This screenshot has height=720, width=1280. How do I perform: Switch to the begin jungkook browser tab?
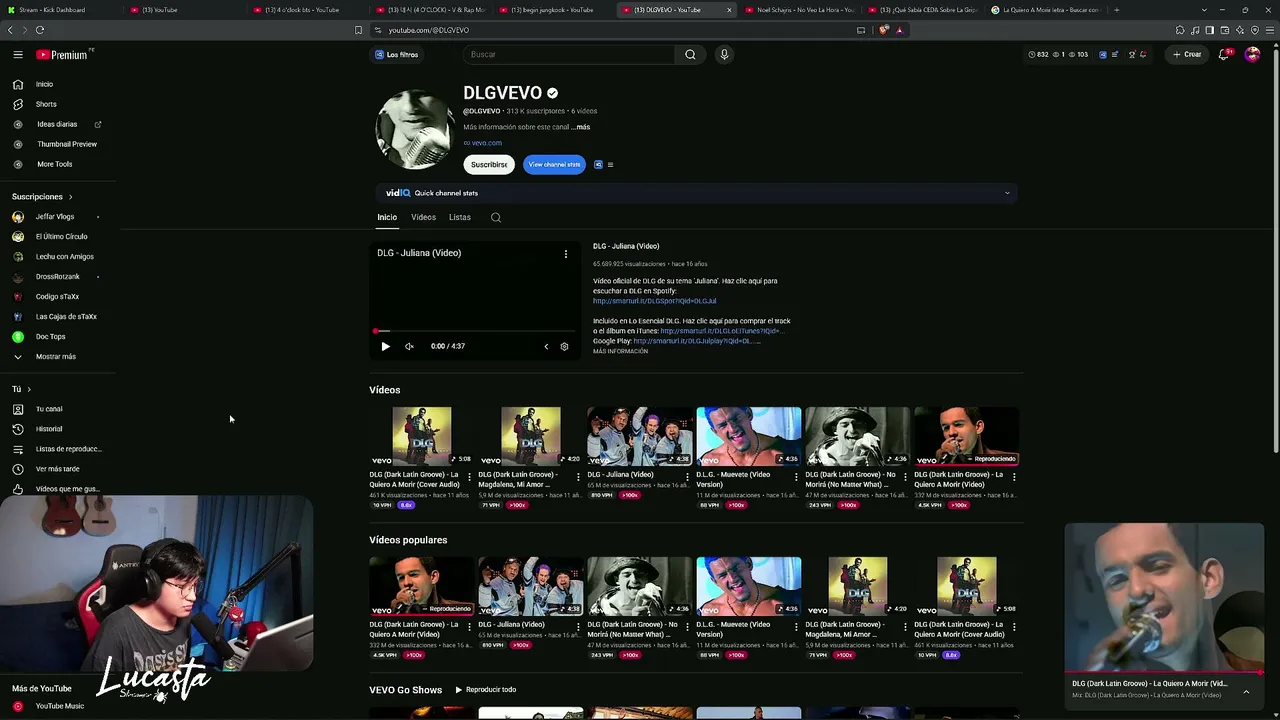pyautogui.click(x=555, y=10)
